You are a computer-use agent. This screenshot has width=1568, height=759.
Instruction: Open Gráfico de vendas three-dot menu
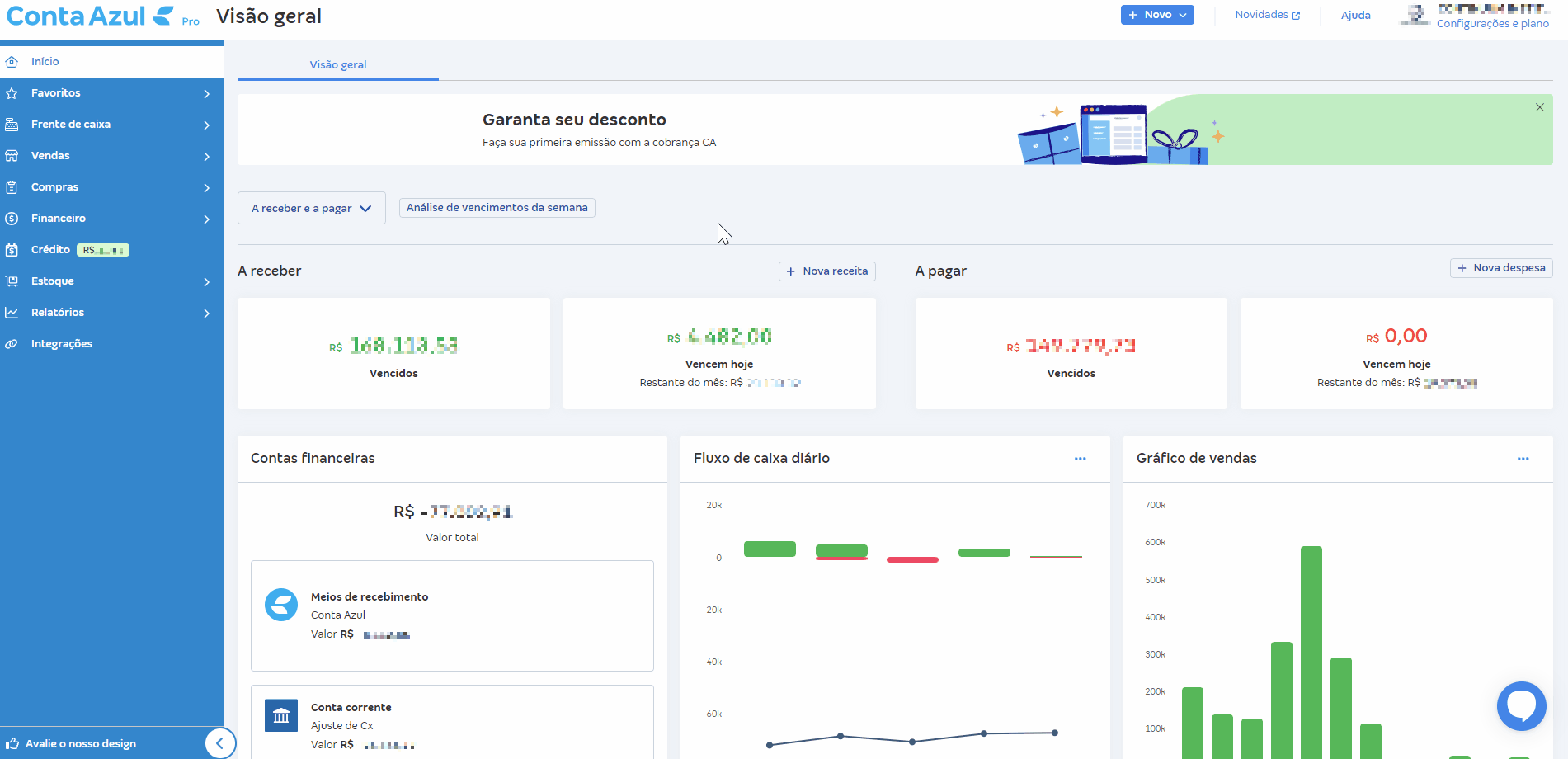pos(1523,459)
